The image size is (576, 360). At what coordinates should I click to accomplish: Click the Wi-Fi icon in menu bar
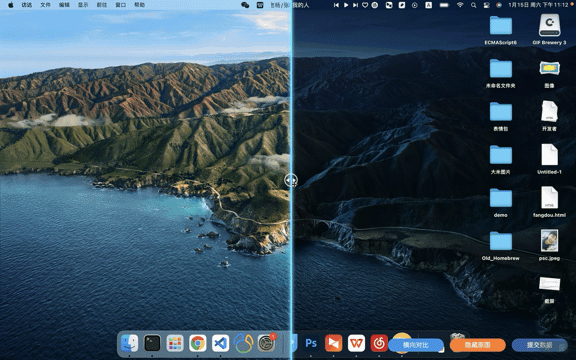coord(460,5)
